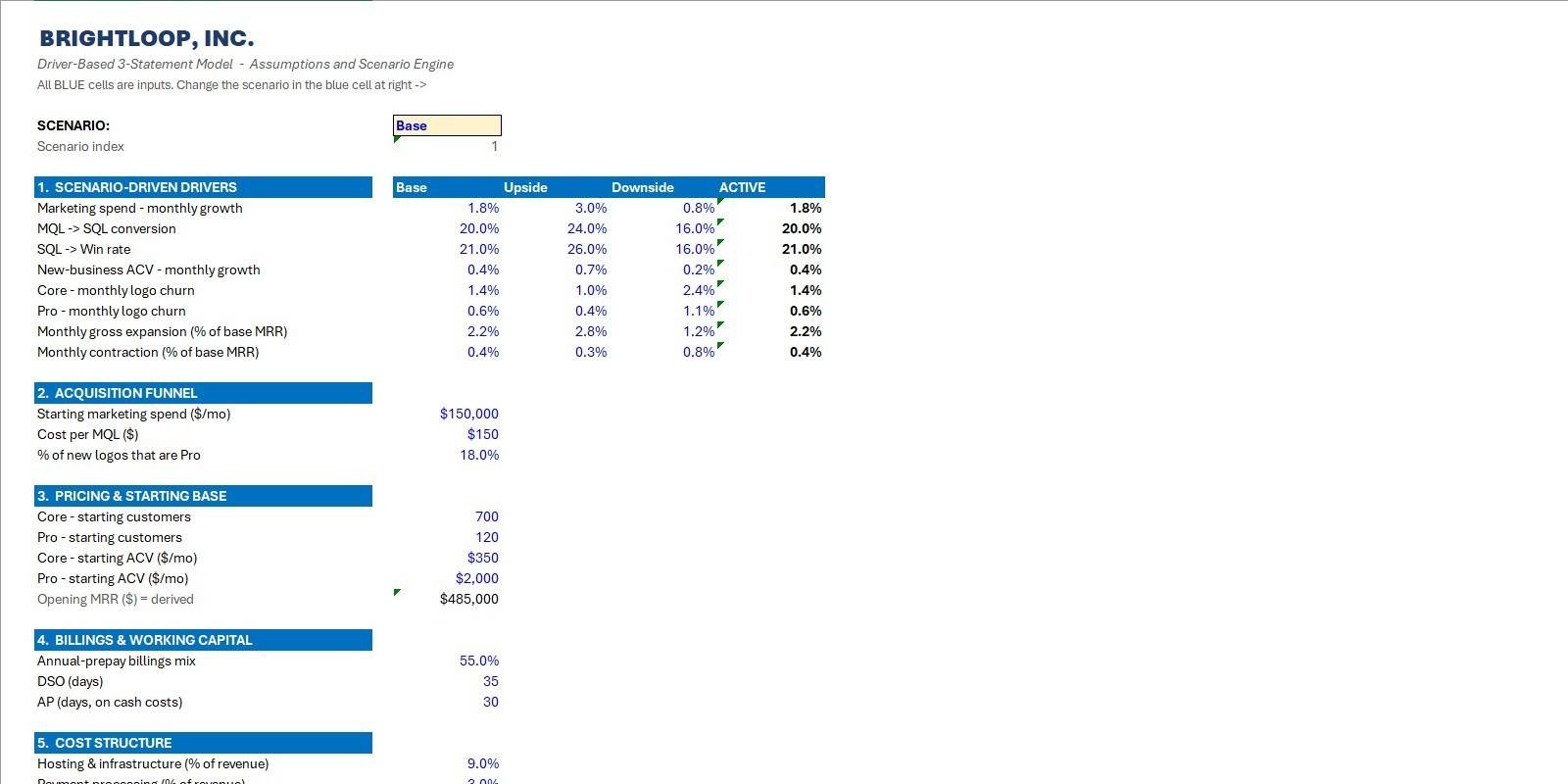The height and width of the screenshot is (784, 1568).
Task: Select ACTIVE monthly gross expansion 2.2%
Action: (806, 331)
